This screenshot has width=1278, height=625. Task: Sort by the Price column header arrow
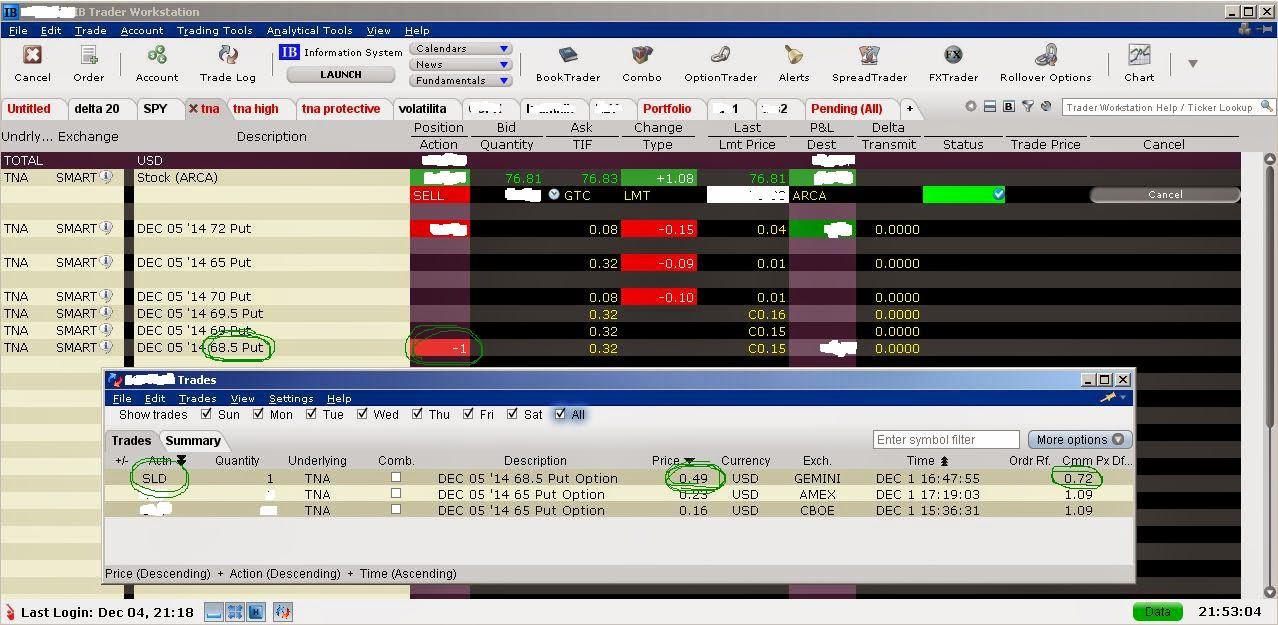[x=689, y=461]
